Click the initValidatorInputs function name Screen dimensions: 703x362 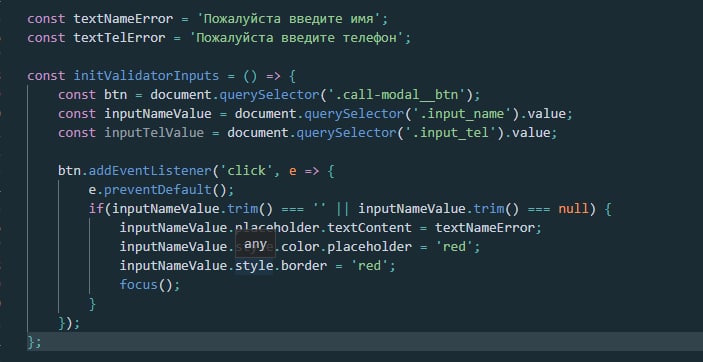(146, 75)
